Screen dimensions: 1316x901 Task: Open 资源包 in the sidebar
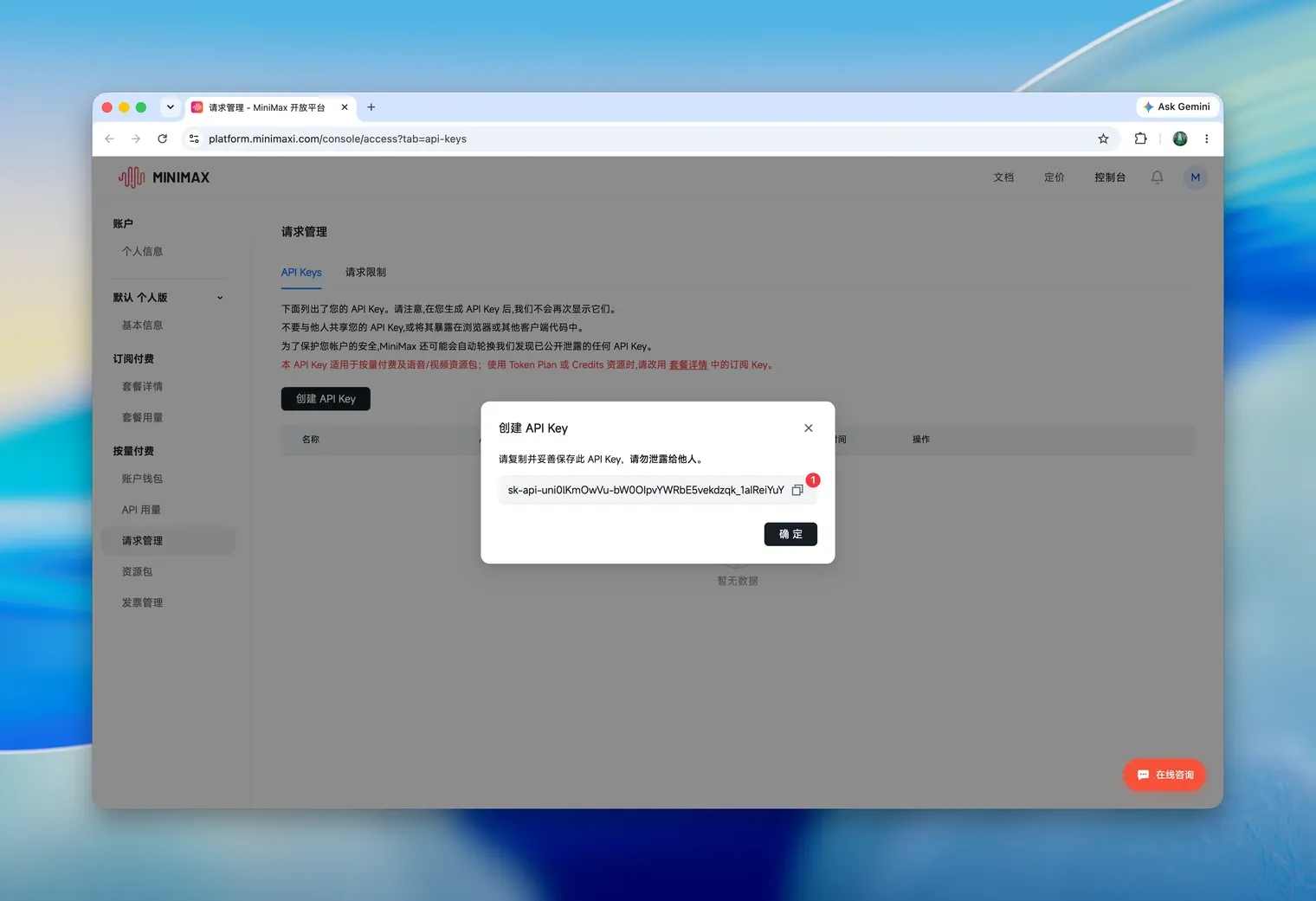point(137,572)
